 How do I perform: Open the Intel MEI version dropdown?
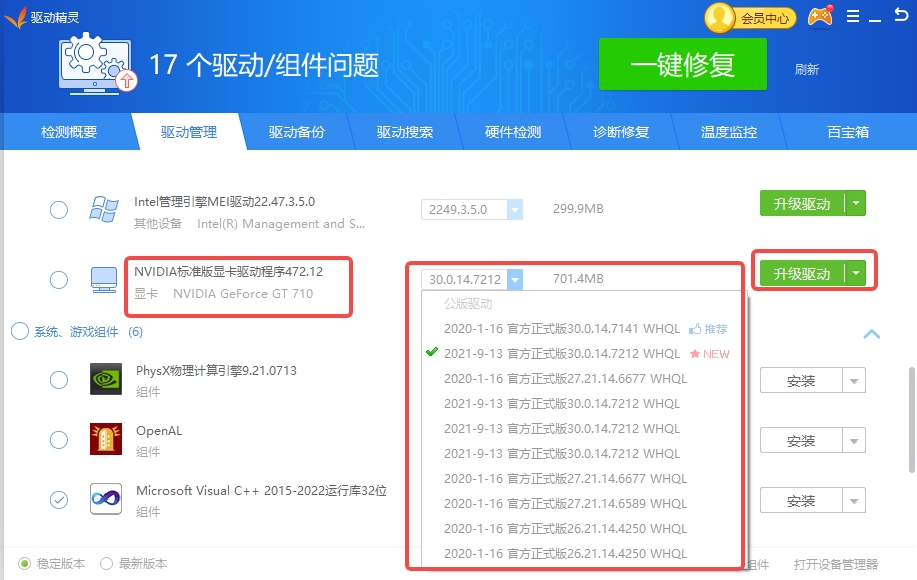pyautogui.click(x=515, y=210)
